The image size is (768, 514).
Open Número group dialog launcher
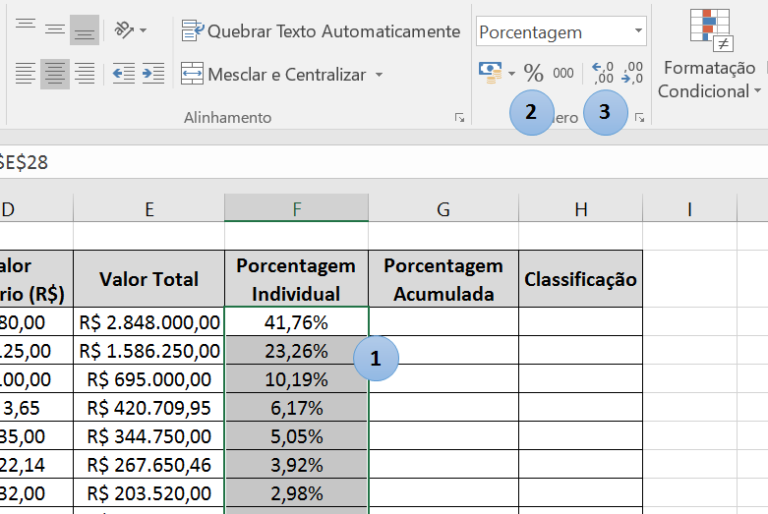click(639, 118)
